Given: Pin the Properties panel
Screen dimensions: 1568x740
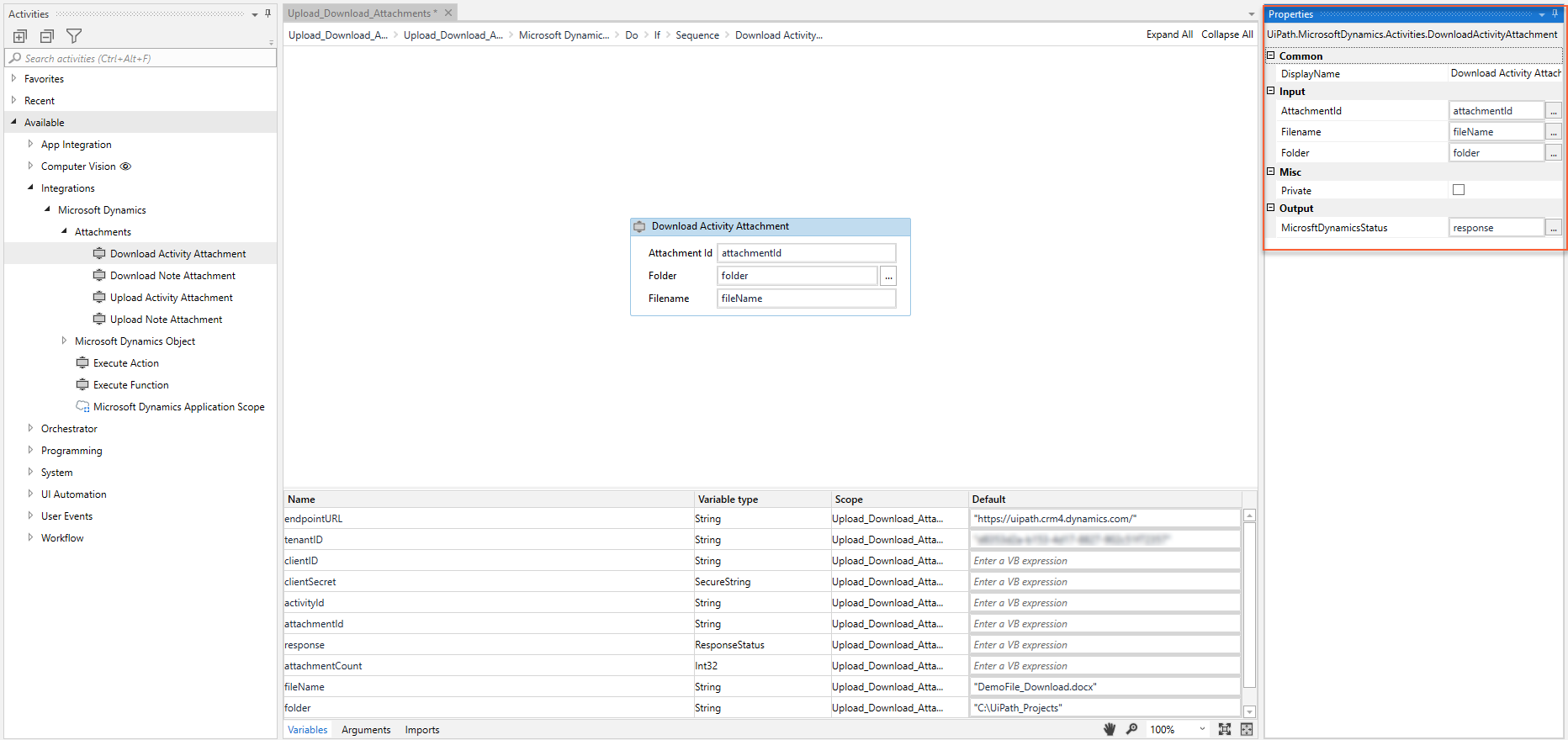Looking at the screenshot, I should click(1555, 13).
